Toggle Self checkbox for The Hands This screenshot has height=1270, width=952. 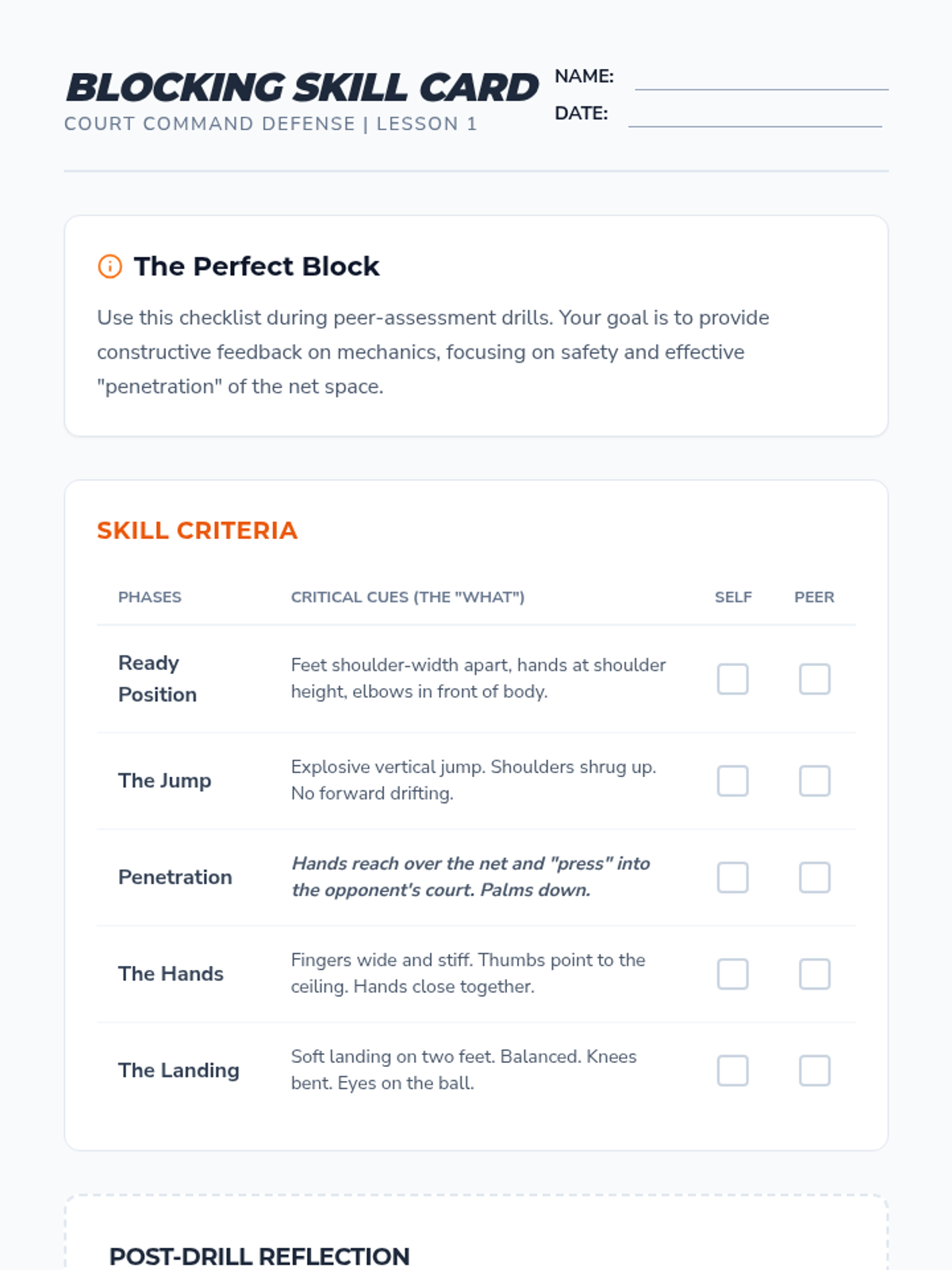click(x=732, y=974)
